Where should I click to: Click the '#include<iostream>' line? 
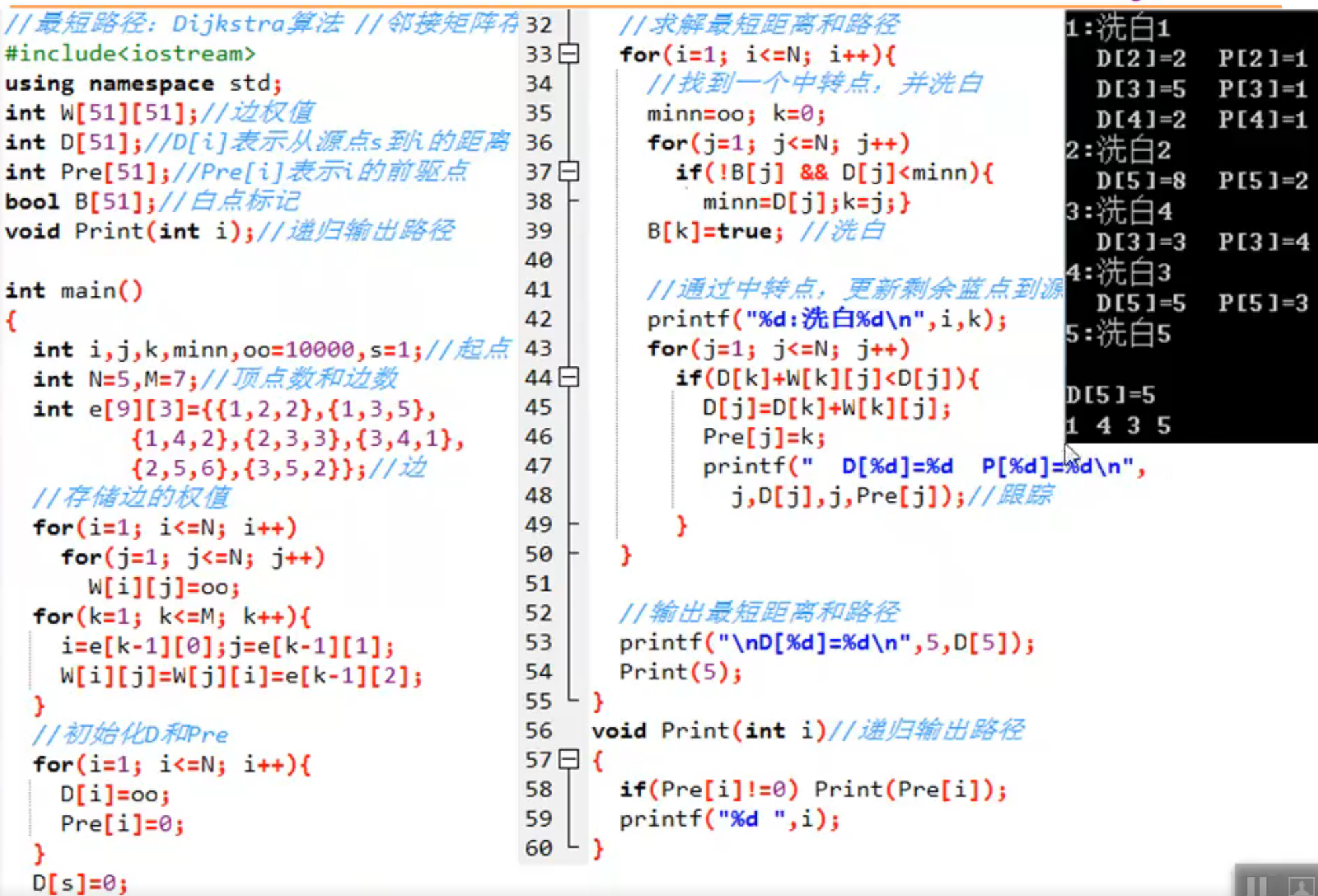tap(130, 54)
